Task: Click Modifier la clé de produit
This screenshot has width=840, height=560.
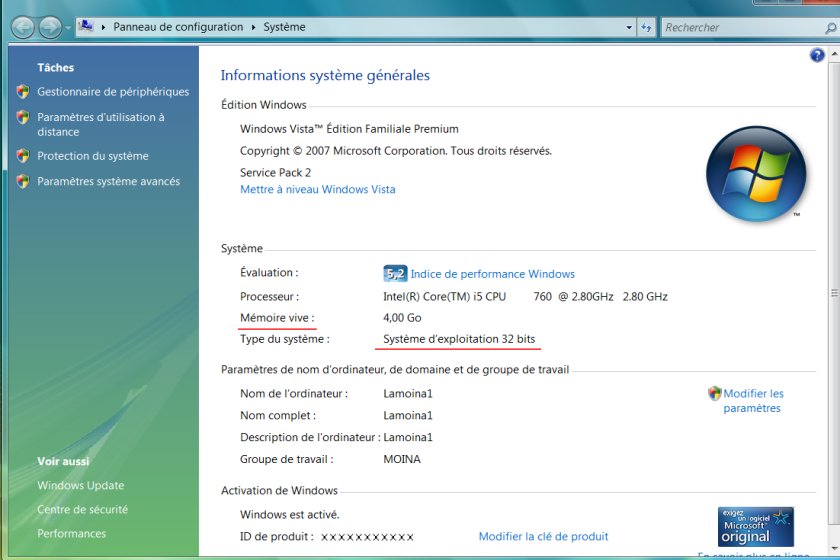Action: click(543, 536)
